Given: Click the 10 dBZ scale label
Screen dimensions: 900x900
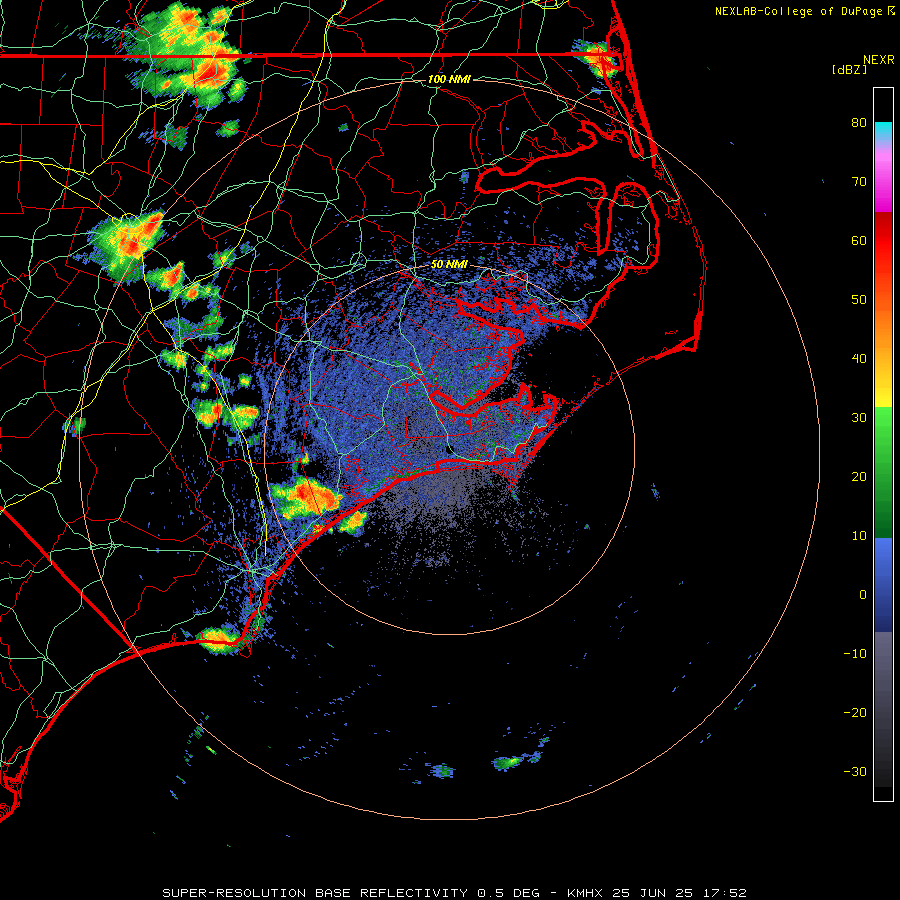Looking at the screenshot, I should coord(859,536).
